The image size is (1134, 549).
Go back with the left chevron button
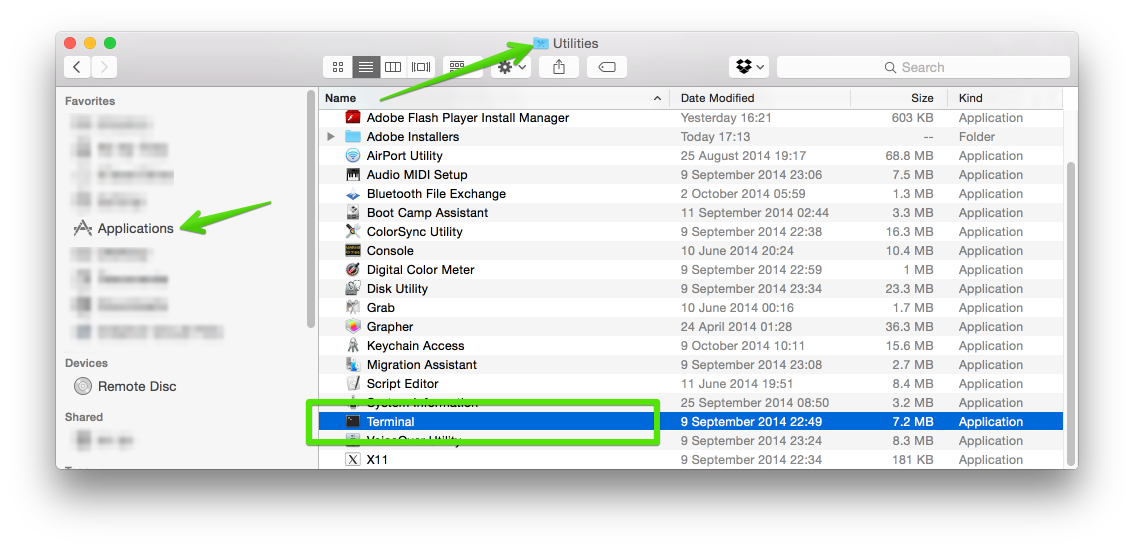77,67
